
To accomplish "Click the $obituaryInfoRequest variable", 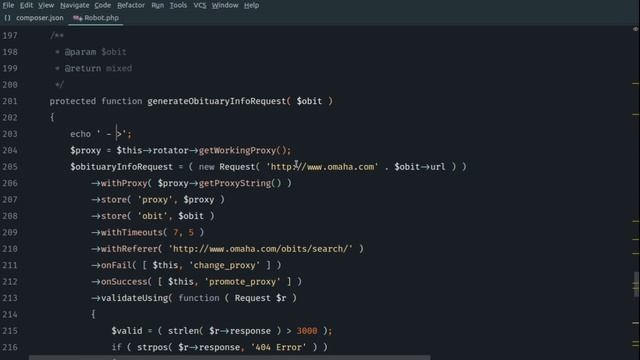I will point(122,167).
